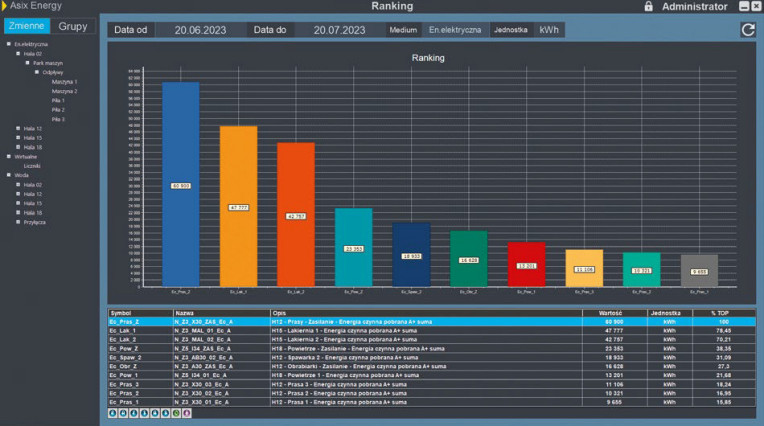Click the N_Z3_MAL_01_Ec_A name cell
Viewport: 764px width, 426px height.
point(222,330)
